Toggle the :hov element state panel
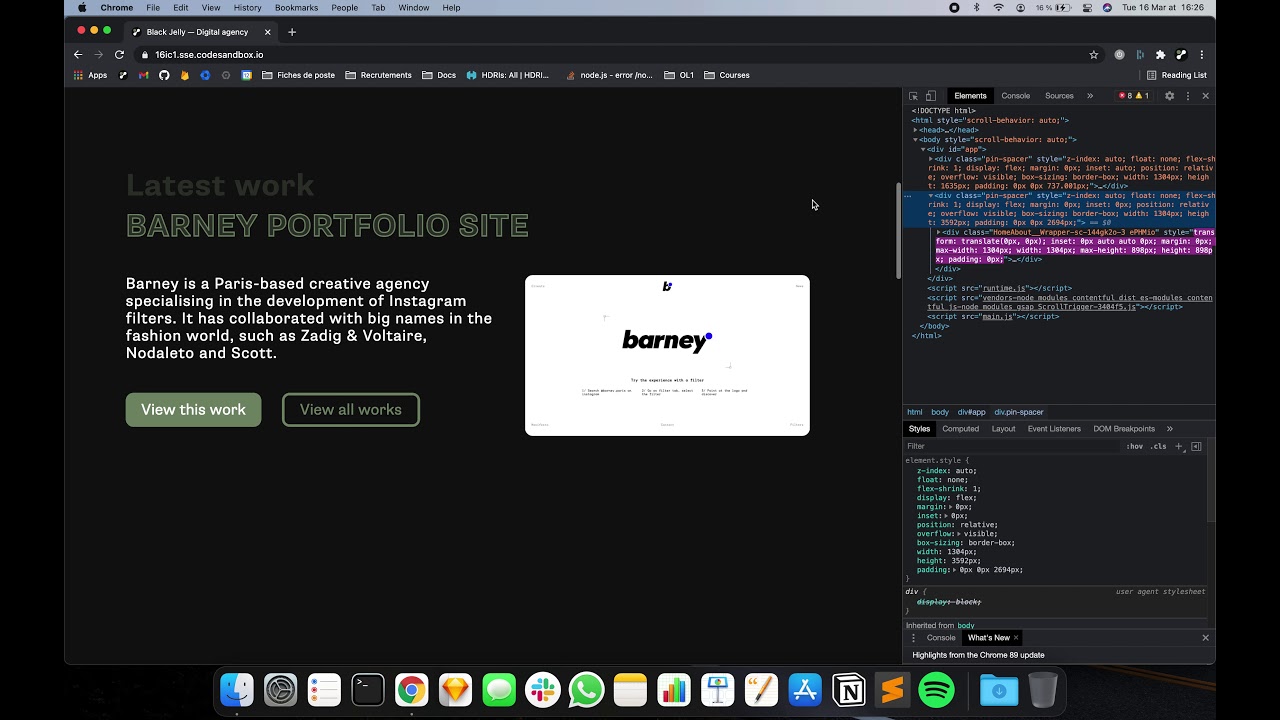1280x720 pixels. pos(1135,446)
